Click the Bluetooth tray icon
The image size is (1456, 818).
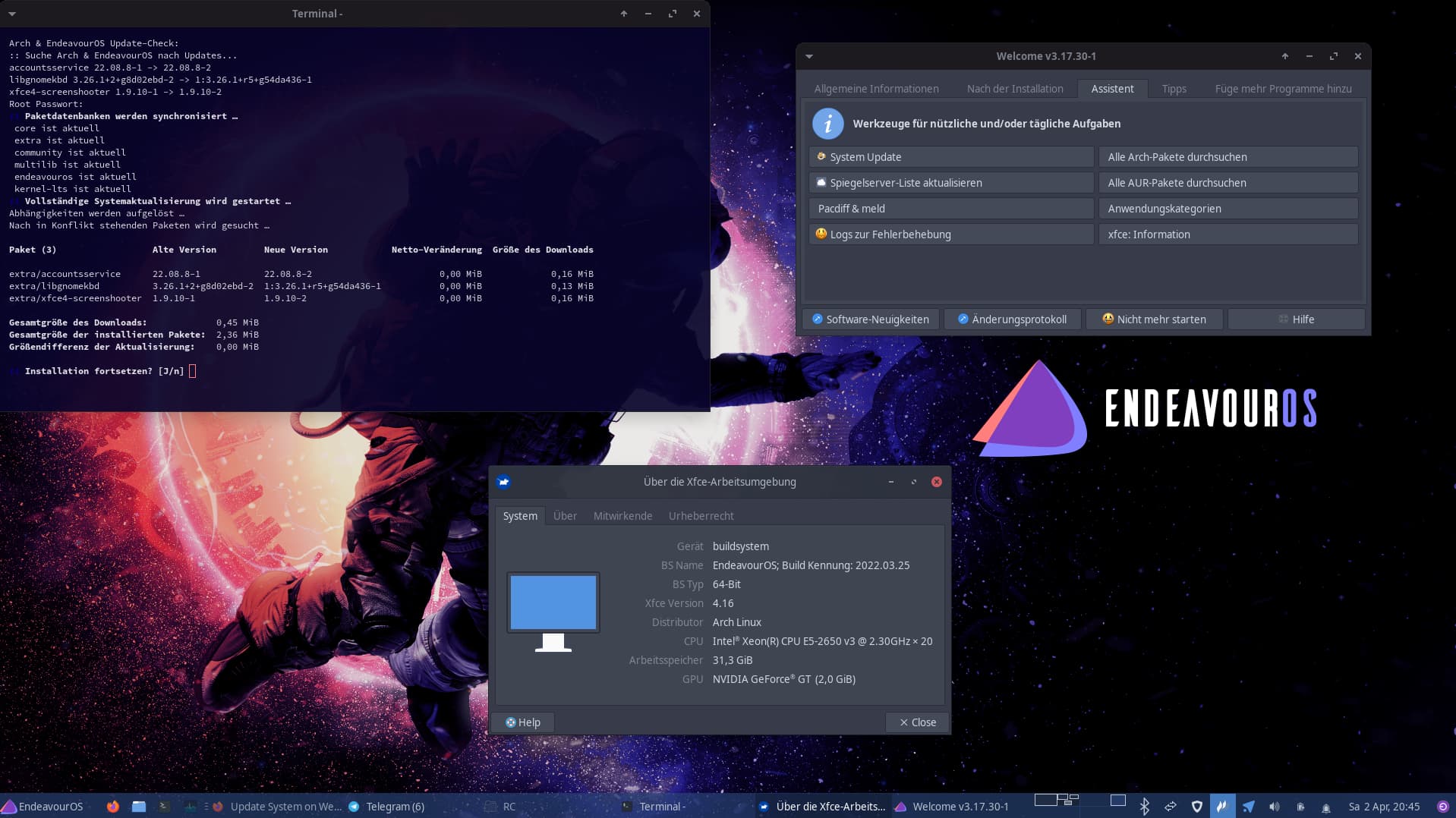tap(1144, 807)
